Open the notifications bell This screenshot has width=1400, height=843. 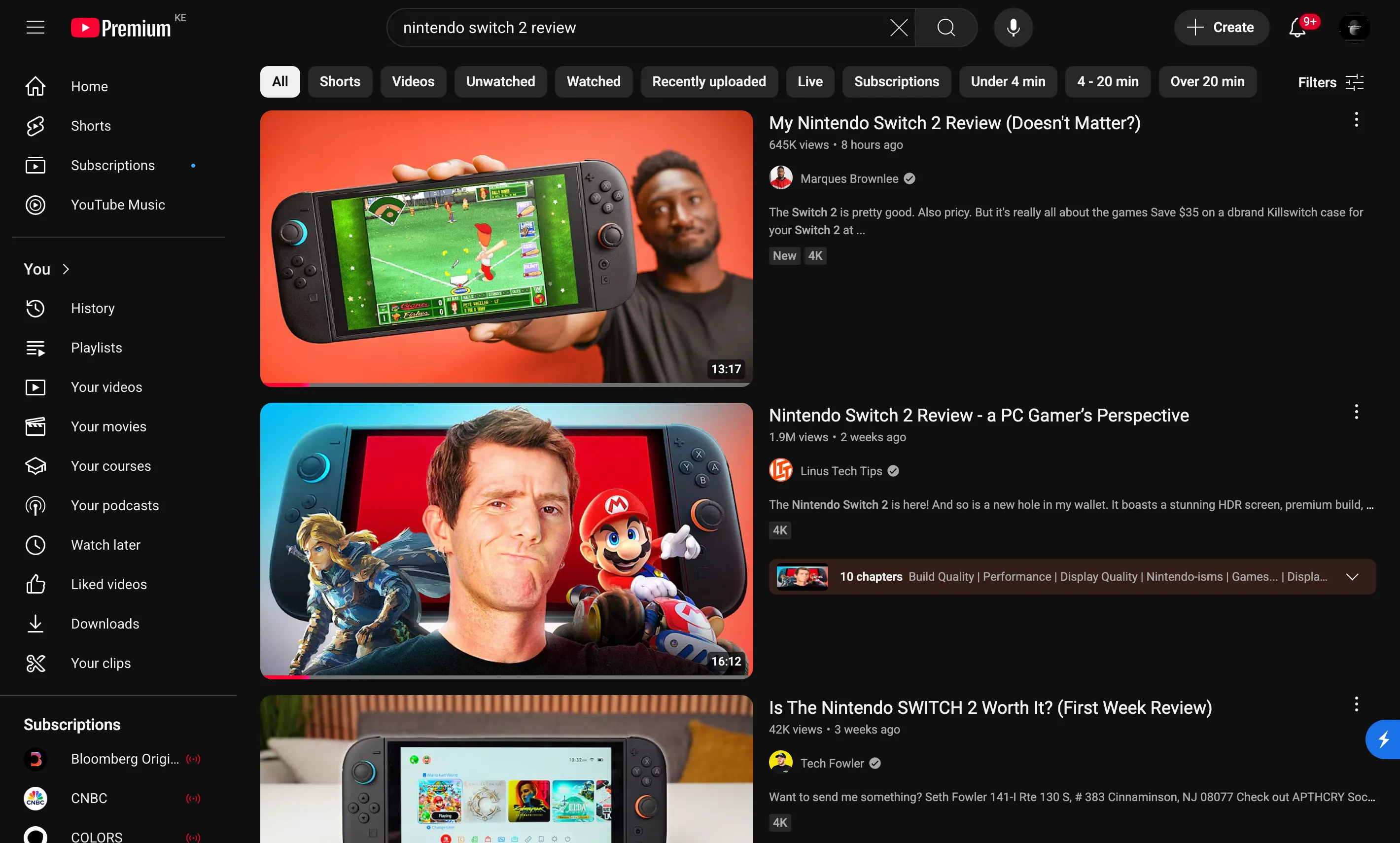click(1298, 27)
